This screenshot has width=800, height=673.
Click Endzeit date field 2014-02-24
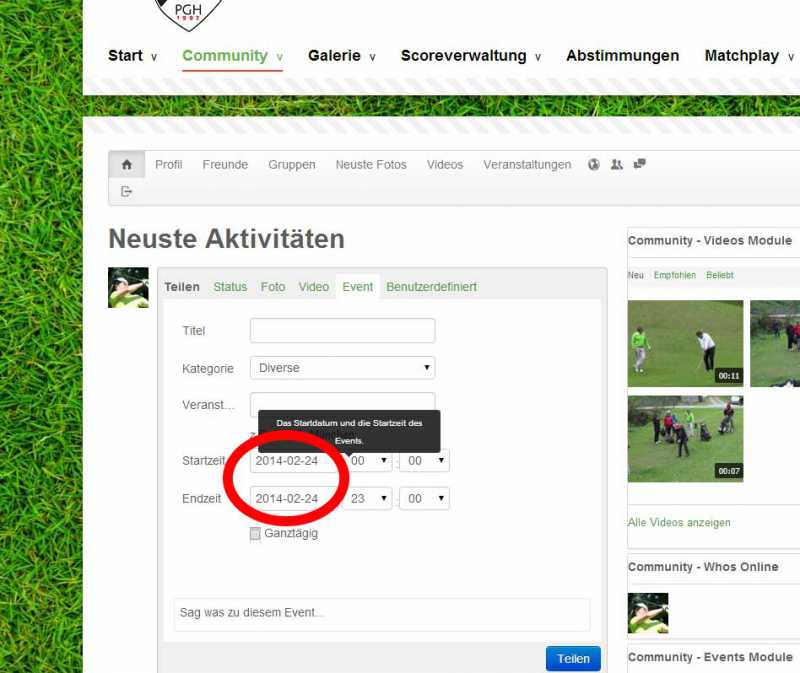pos(294,498)
